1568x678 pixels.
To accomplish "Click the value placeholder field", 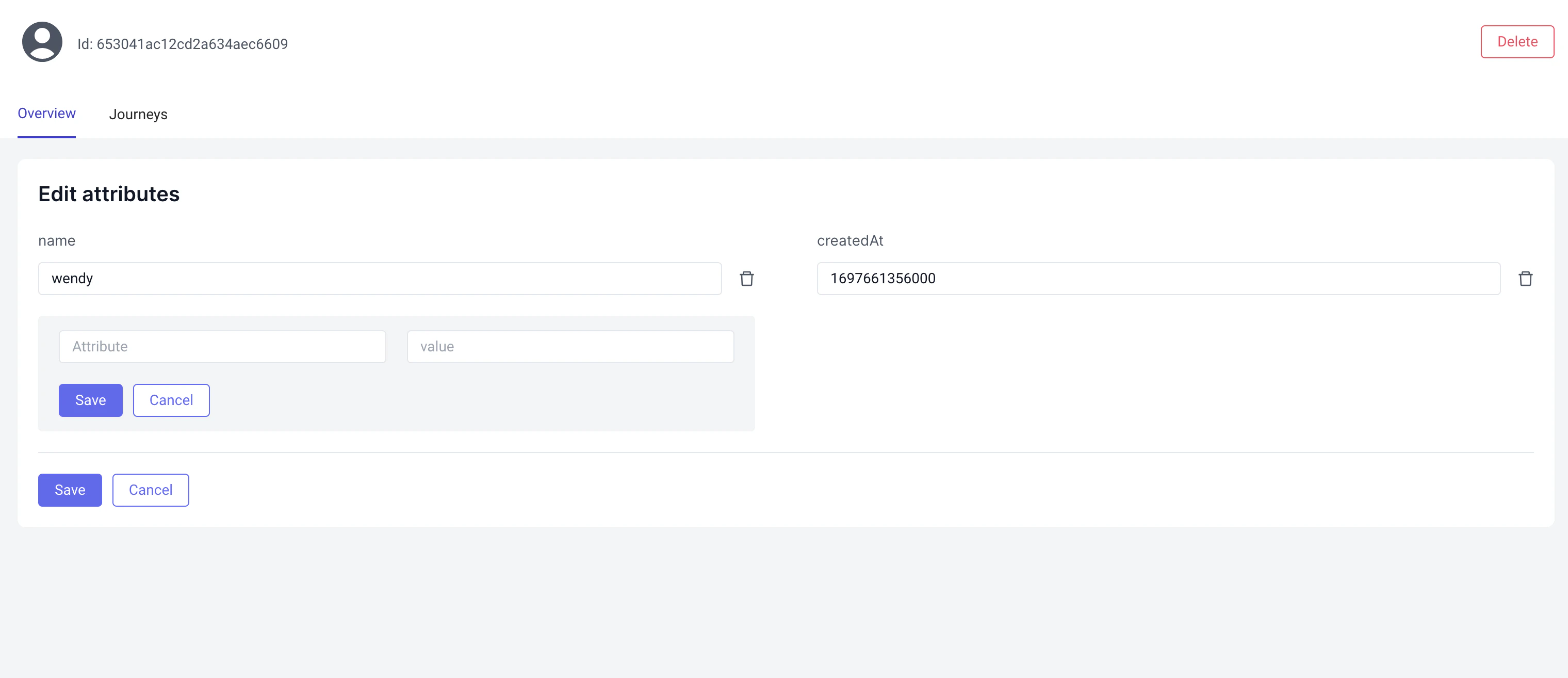I will [x=570, y=346].
